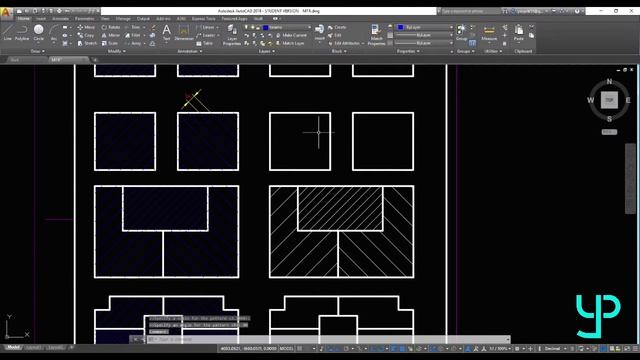
Task: Click the AutoCAD application menu logo
Action: click(6, 13)
